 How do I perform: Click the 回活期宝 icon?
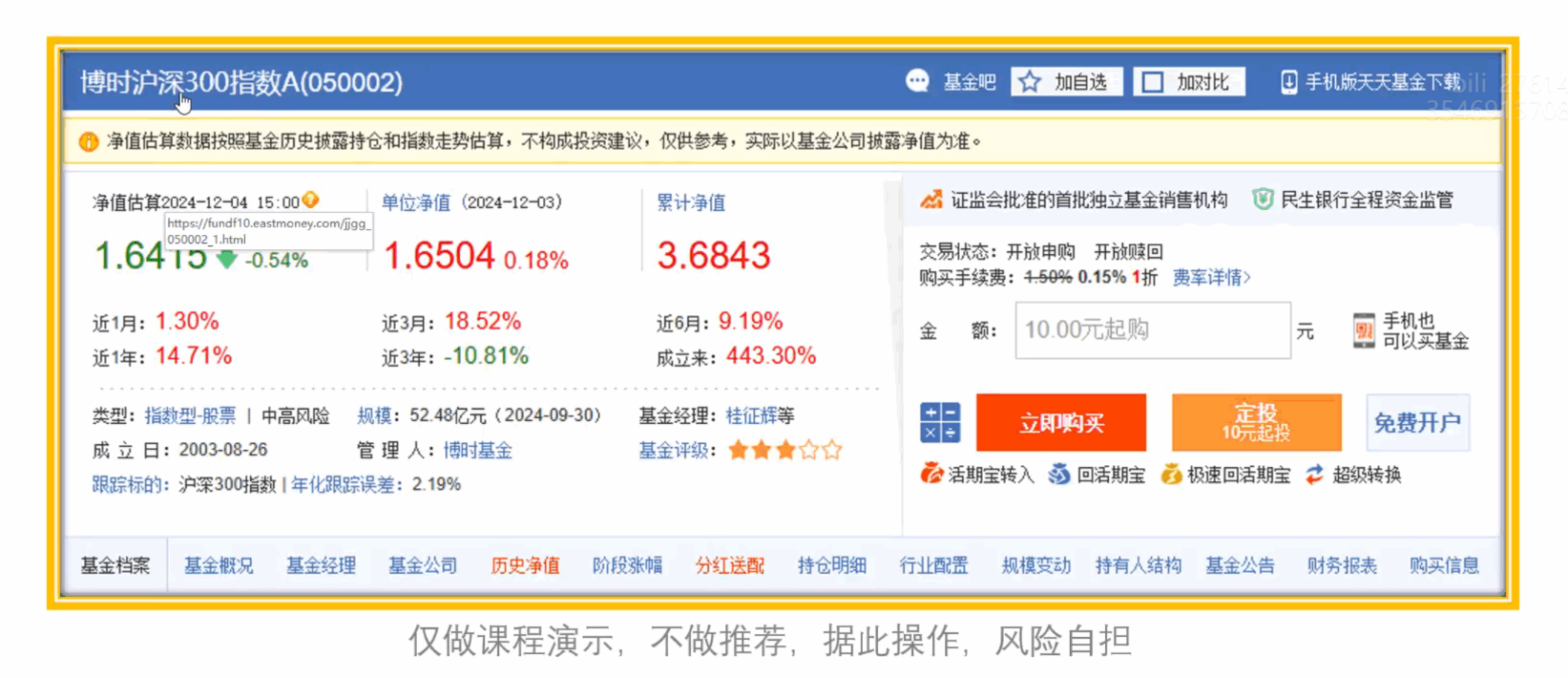(1059, 475)
